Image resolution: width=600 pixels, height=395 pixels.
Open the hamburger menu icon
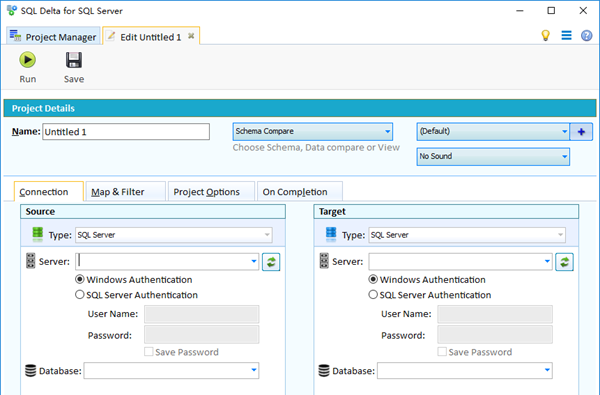(566, 36)
